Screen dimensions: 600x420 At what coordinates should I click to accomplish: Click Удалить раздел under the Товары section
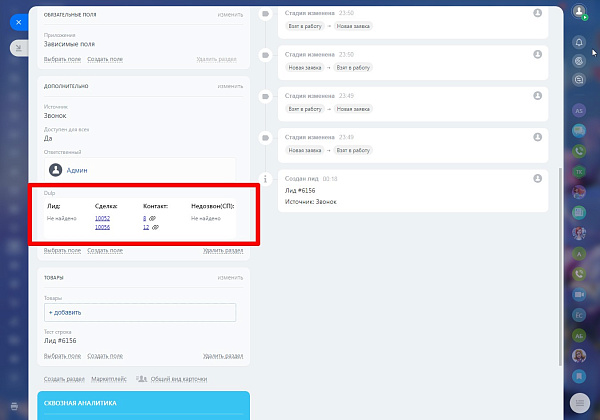click(x=223, y=356)
